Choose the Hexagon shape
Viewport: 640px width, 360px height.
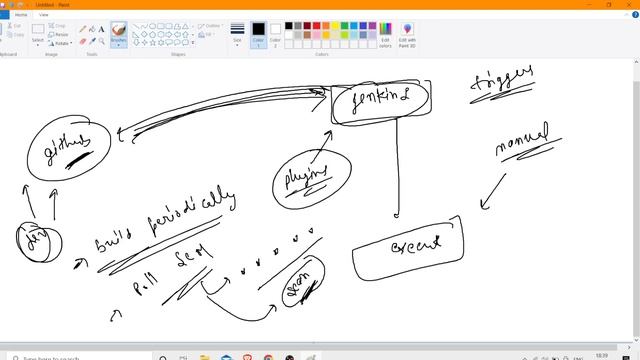tap(160, 34)
